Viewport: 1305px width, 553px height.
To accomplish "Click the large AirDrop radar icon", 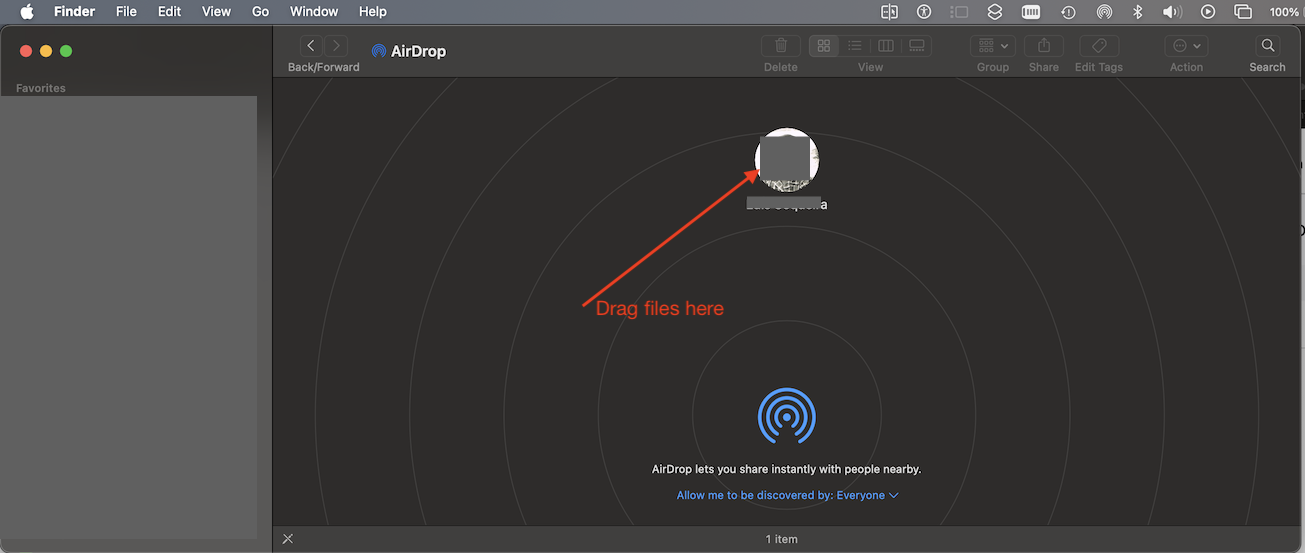I will 787,416.
